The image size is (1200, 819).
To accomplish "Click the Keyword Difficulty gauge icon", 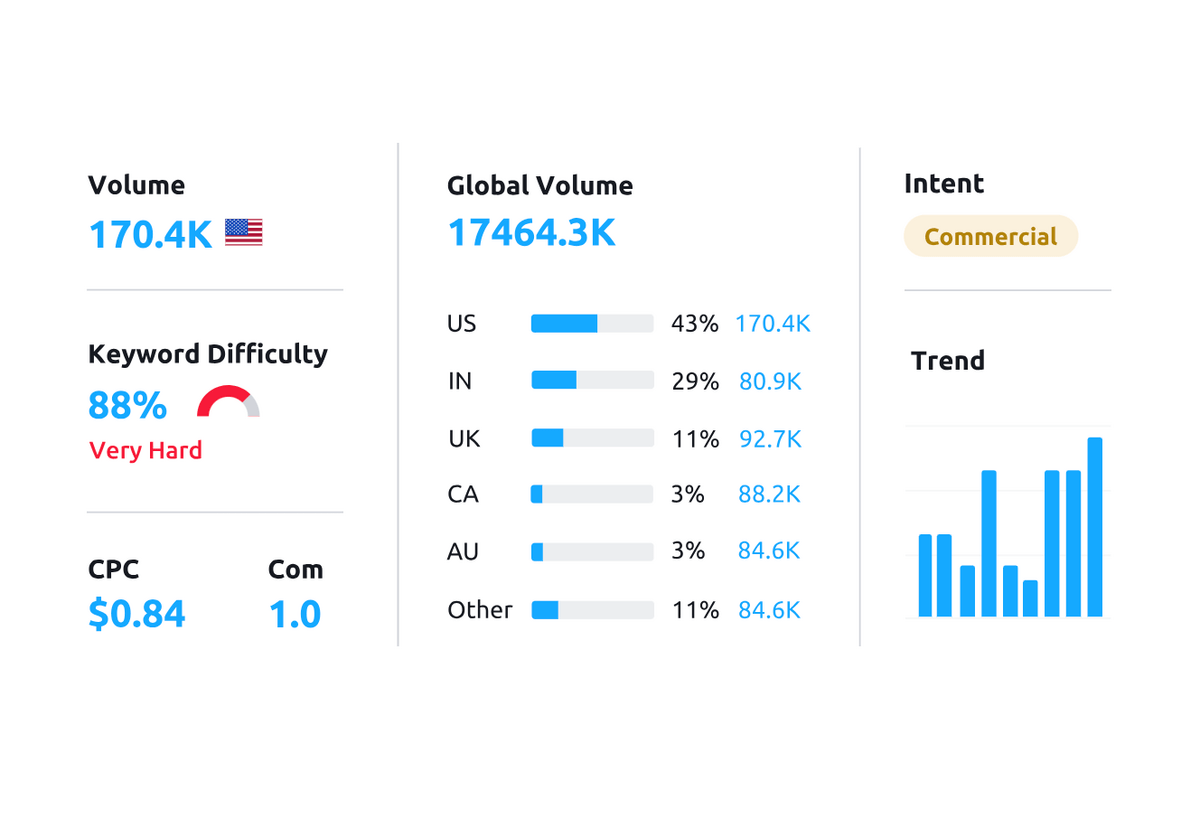I will coord(228,402).
